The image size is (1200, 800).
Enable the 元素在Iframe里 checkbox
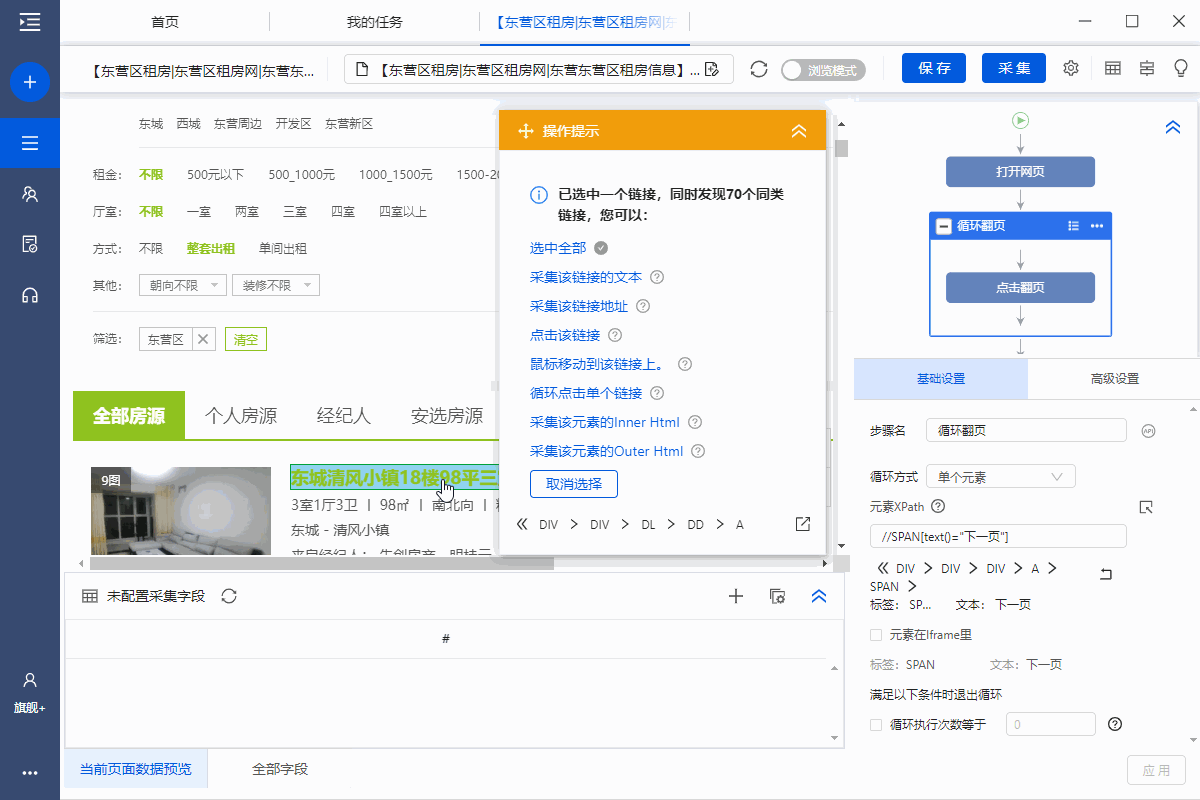[x=876, y=635]
